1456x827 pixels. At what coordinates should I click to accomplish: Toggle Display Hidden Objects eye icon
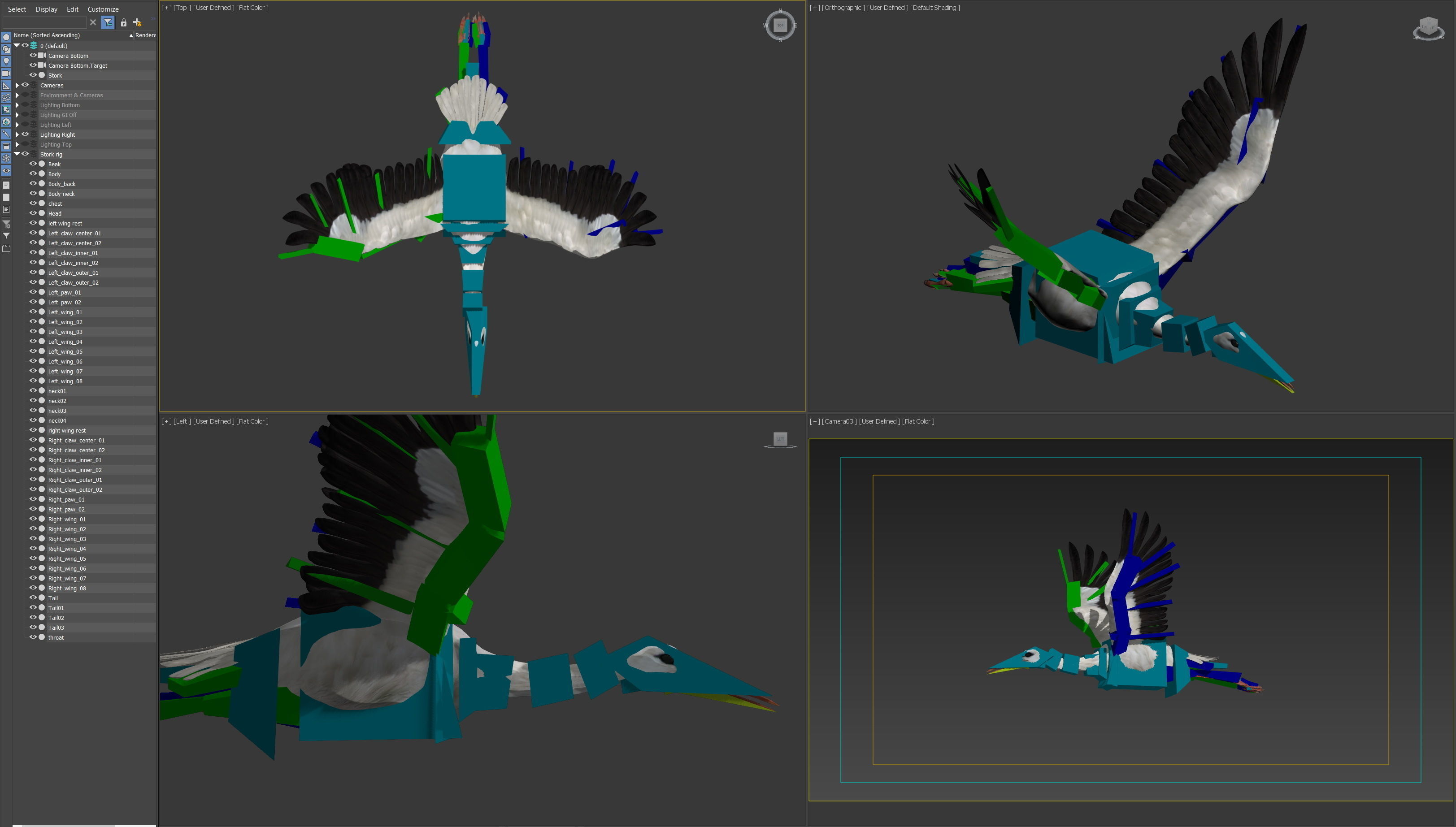pyautogui.click(x=6, y=170)
